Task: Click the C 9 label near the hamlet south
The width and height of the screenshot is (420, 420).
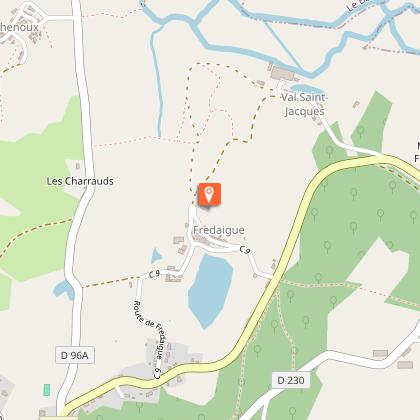Action: (x=157, y=374)
